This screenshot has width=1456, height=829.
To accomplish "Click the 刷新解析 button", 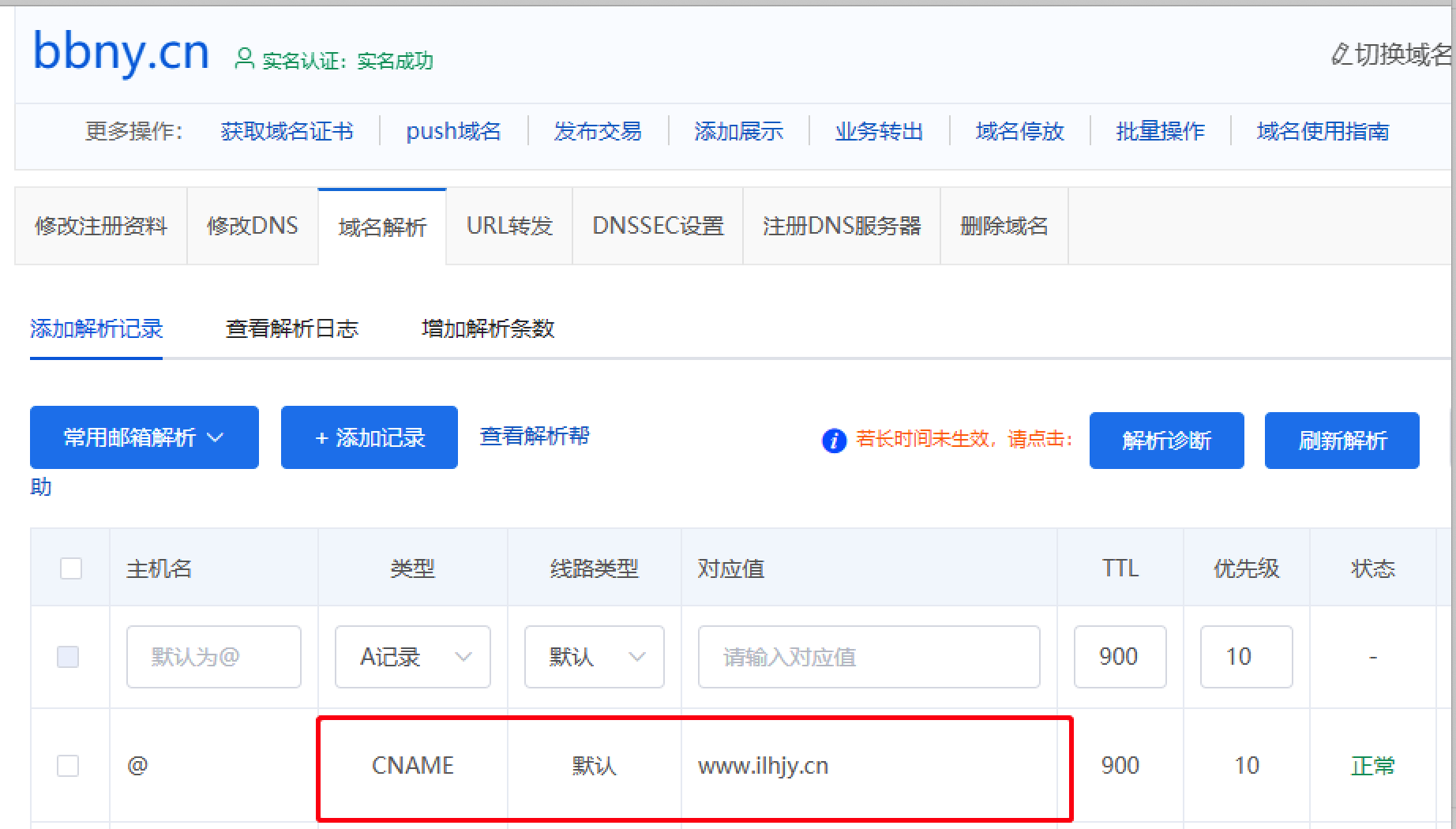I will point(1342,441).
